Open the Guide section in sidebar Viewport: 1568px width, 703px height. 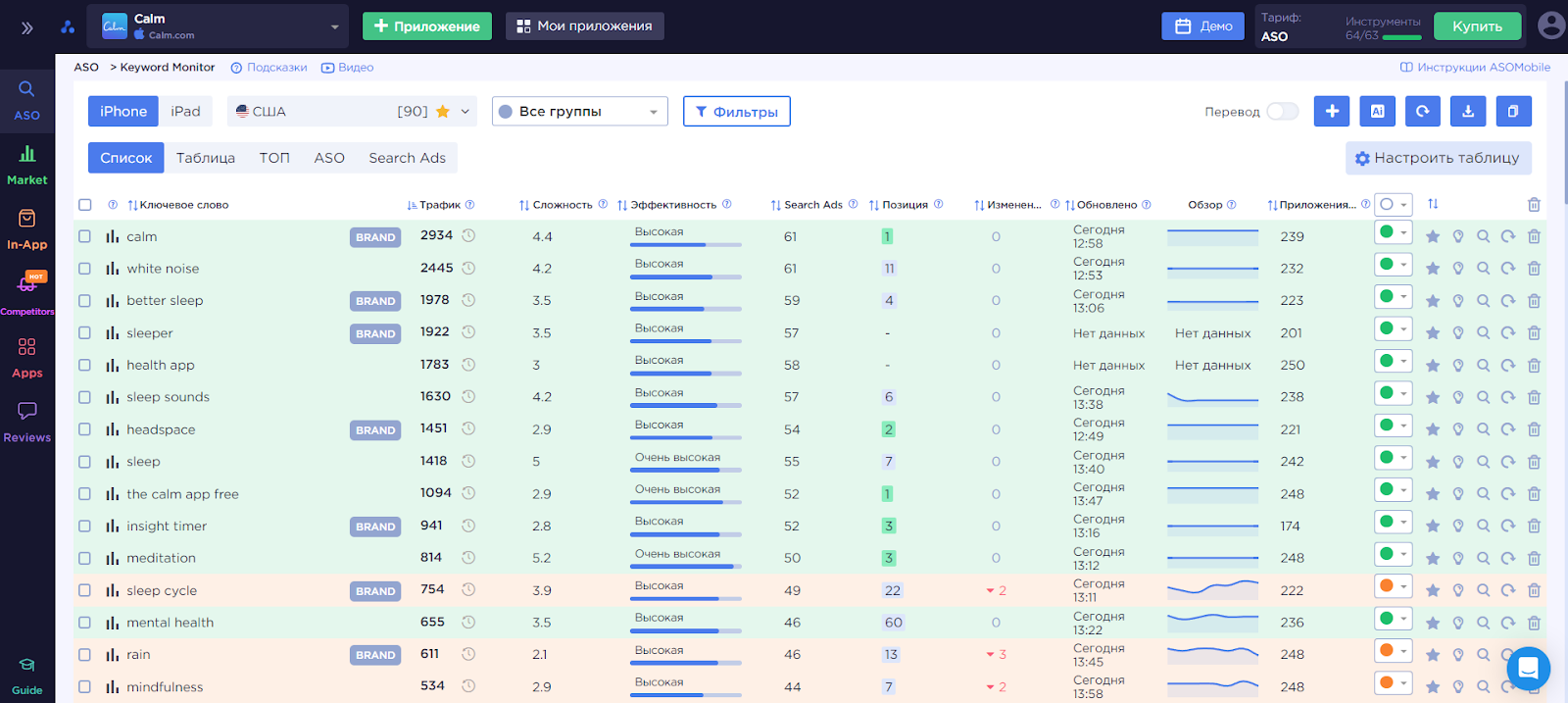coord(26,677)
